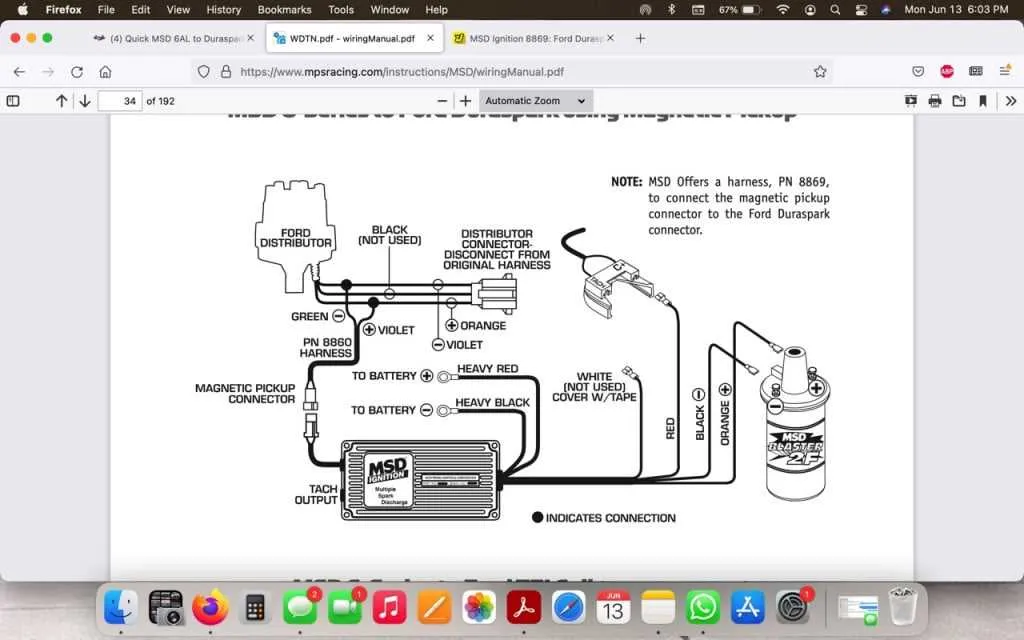
Task: Open the Calculator from Dock
Action: [x=255, y=607]
